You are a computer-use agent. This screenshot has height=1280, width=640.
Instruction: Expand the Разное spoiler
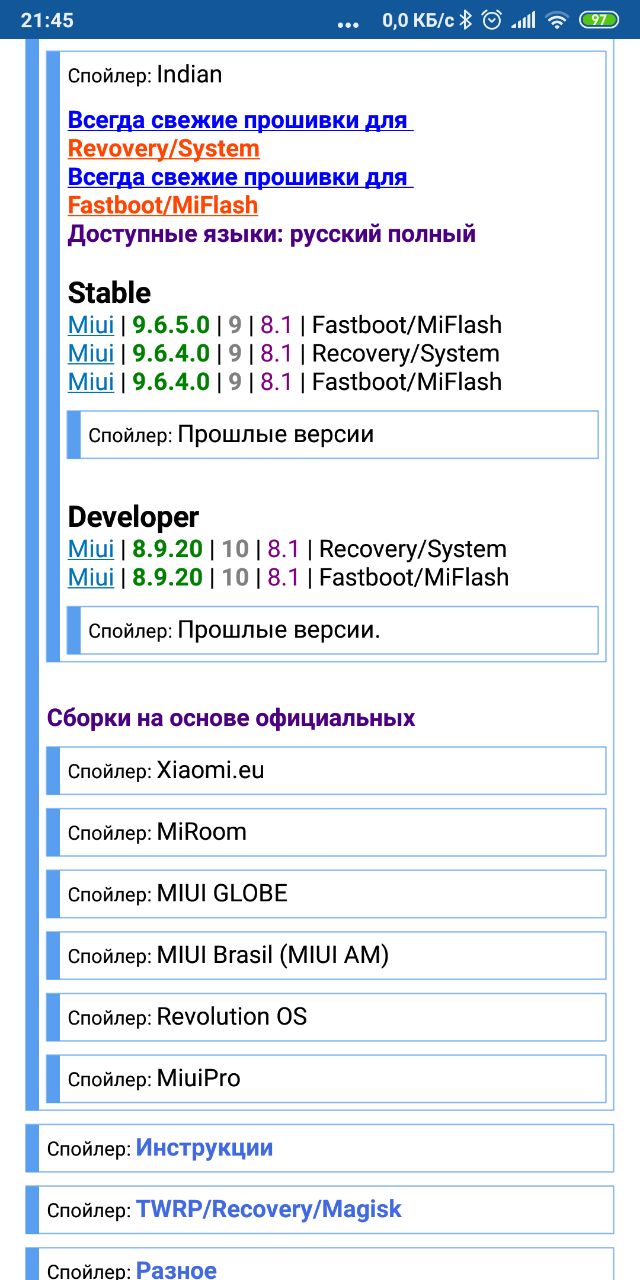tap(319, 1264)
